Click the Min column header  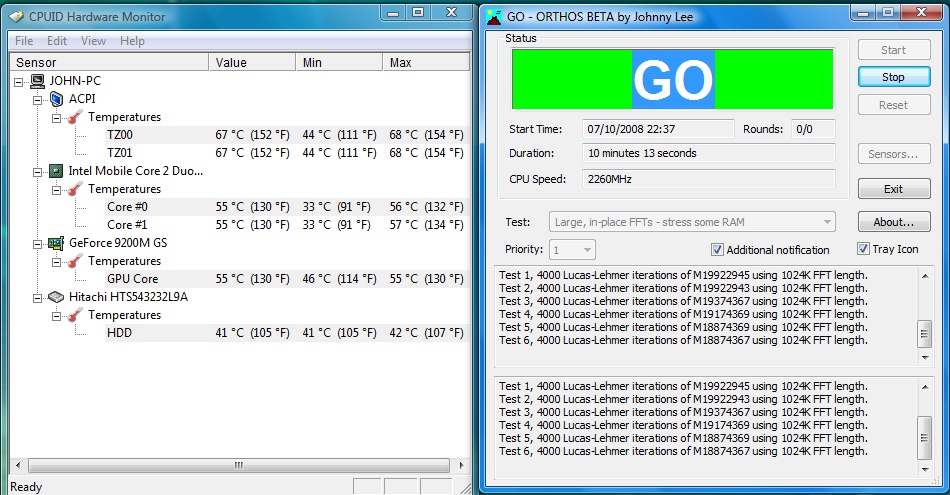(339, 62)
